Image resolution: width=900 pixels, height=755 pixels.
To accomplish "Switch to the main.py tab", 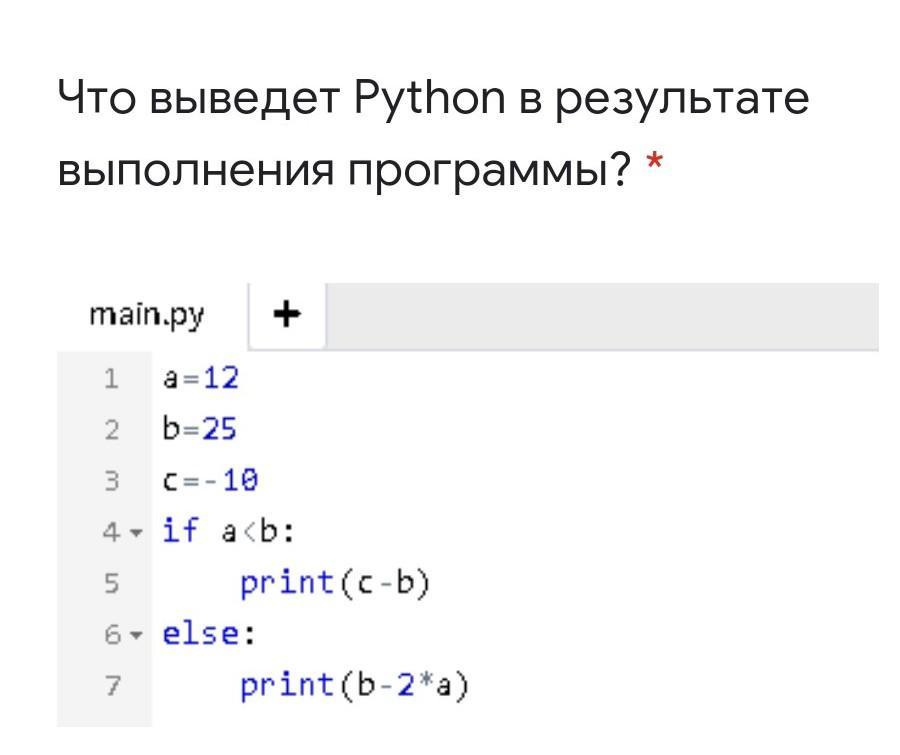I will (146, 316).
